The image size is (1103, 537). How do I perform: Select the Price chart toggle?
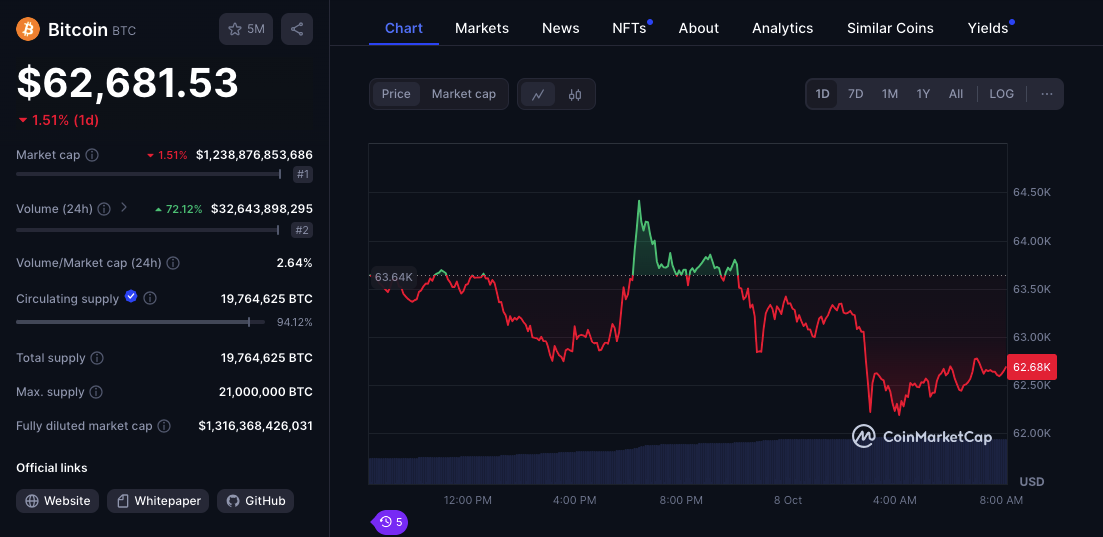click(x=396, y=94)
